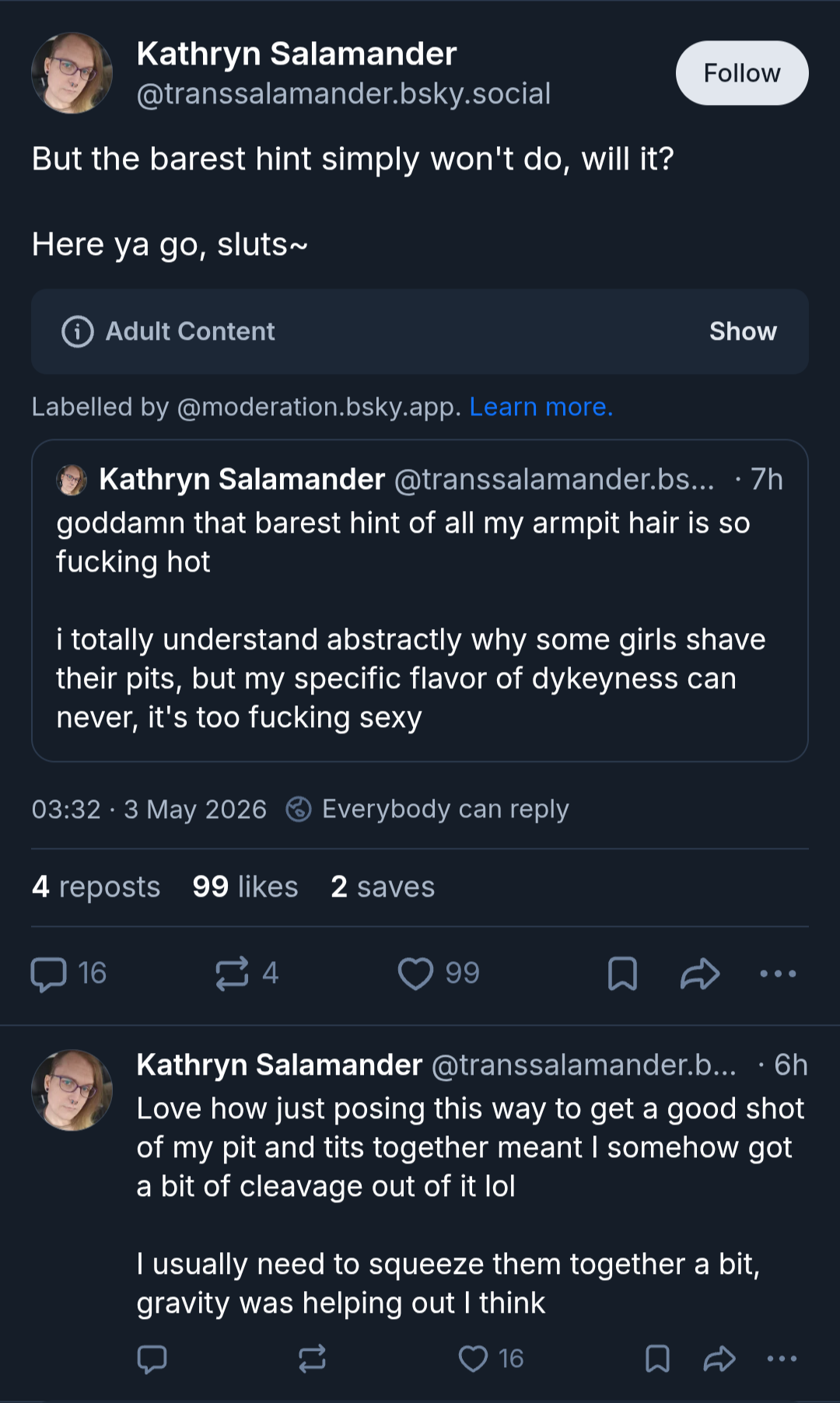
Task: Bookmark the 6h reply post
Action: [x=657, y=1359]
